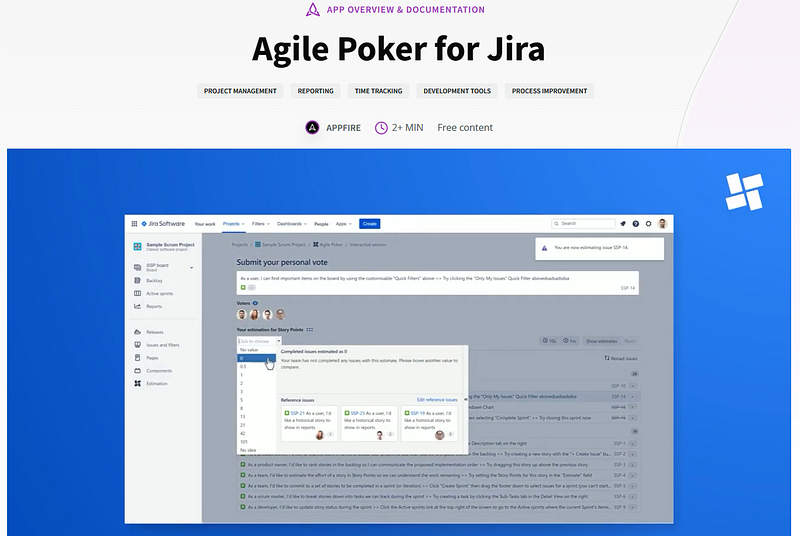Open People in Jira navigation
Viewport: 800px width, 536px height.
[x=321, y=223]
